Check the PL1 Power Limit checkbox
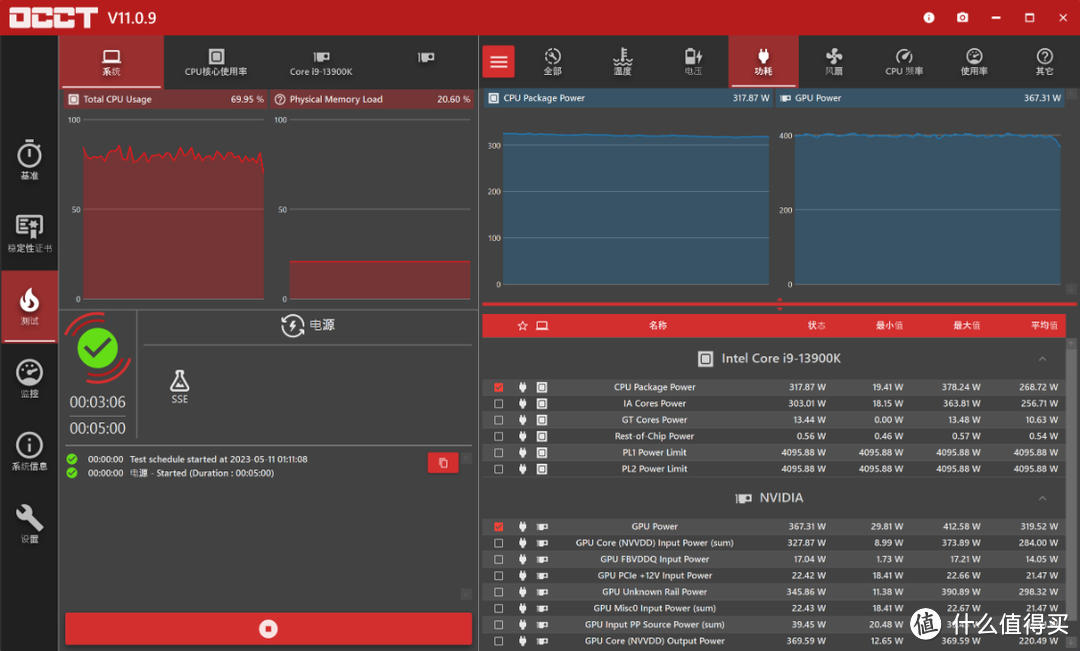Image resolution: width=1080 pixels, height=651 pixels. pos(499,453)
